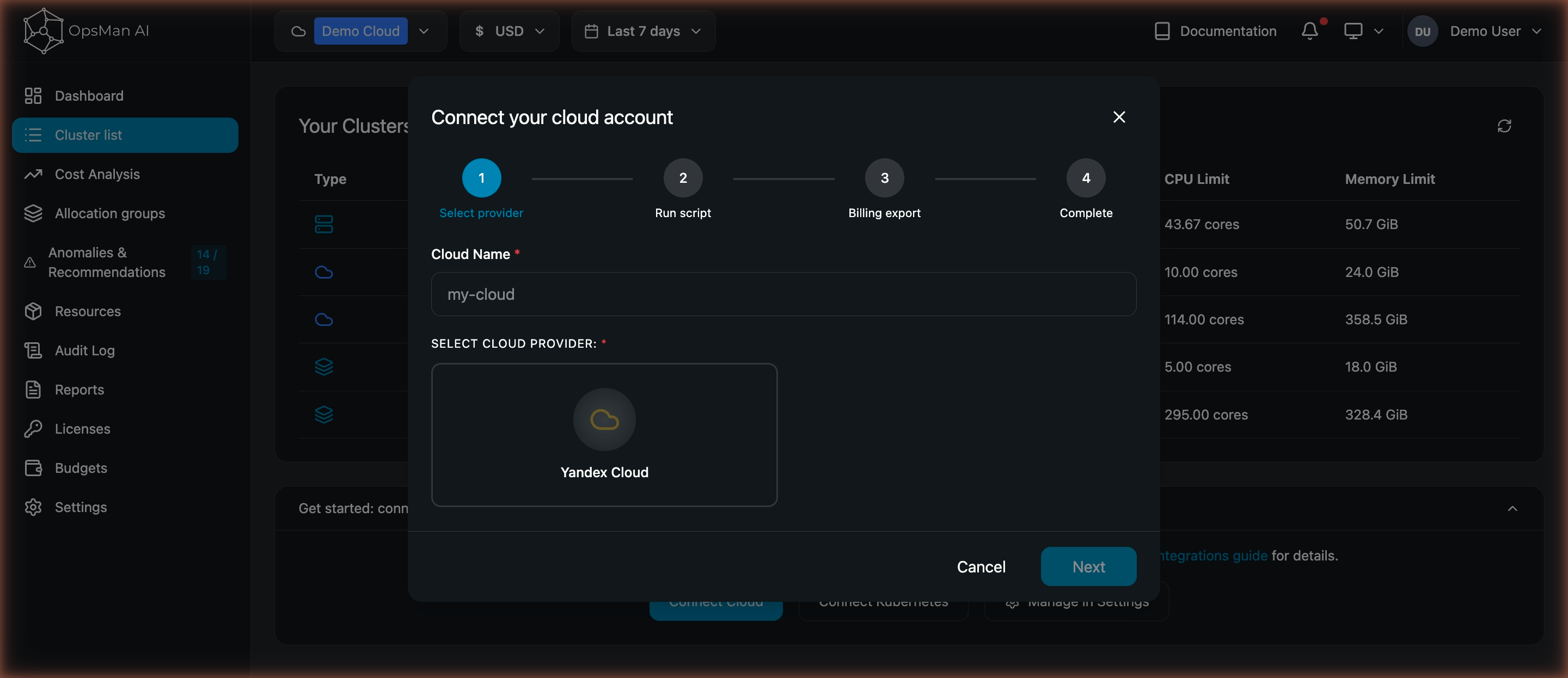Click the 14 / 19 anomalies badge
Viewport: 1568px width, 678px height.
pyautogui.click(x=208, y=262)
